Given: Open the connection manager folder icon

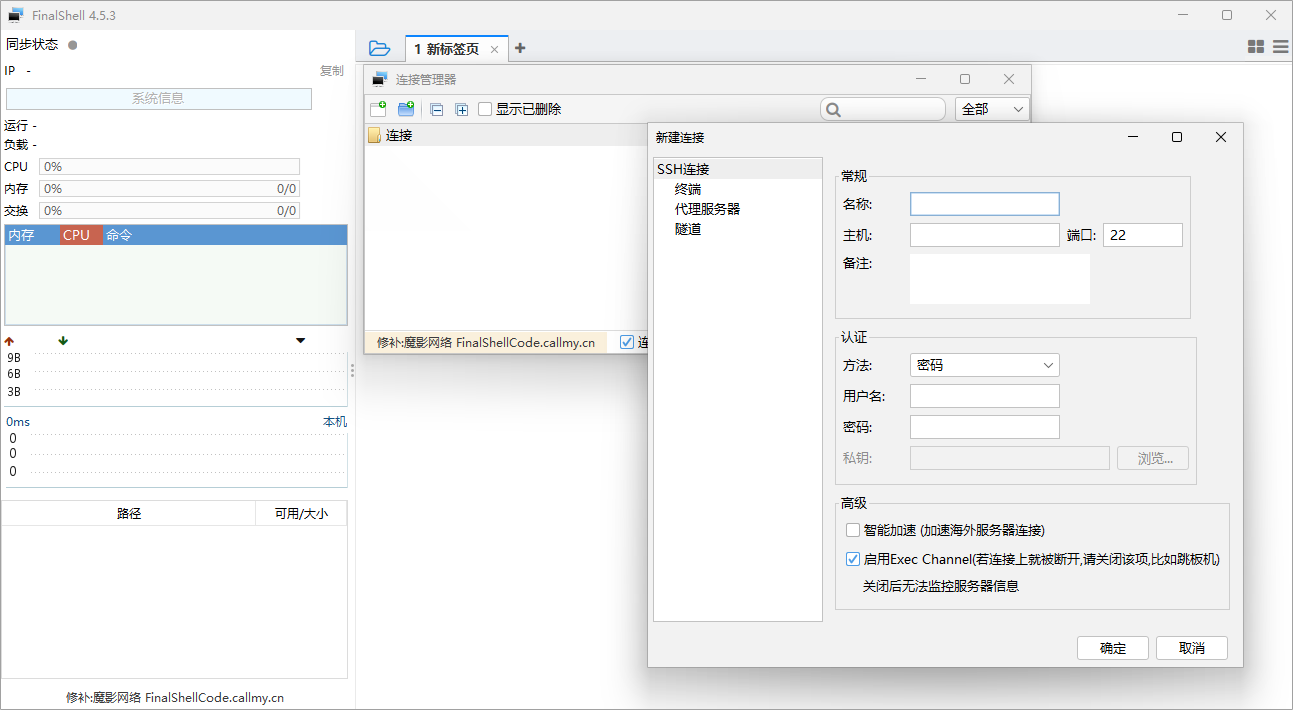Looking at the screenshot, I should pos(379,48).
